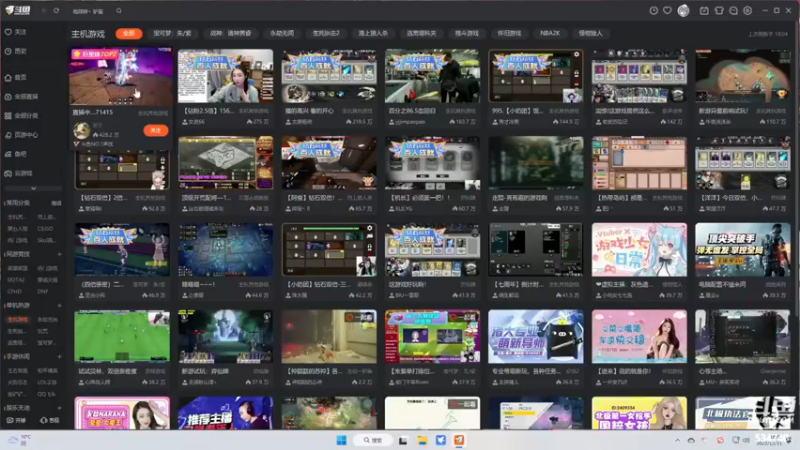Select the 逃离塔科夫 filter tab
The width and height of the screenshot is (800, 450).
pyautogui.click(x=421, y=33)
